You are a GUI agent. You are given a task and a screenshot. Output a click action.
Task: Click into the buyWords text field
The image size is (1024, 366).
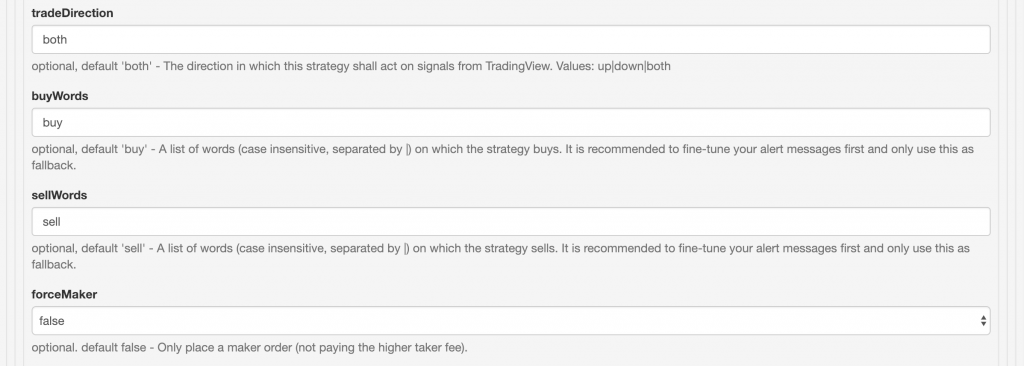pos(511,122)
